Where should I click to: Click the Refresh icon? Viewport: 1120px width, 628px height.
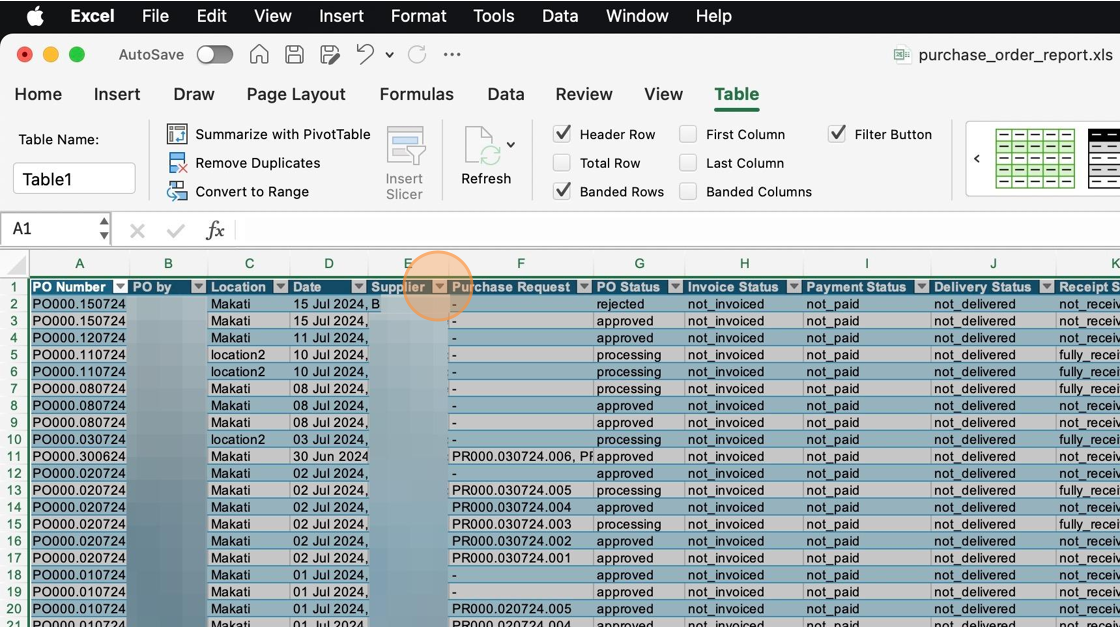click(x=481, y=146)
